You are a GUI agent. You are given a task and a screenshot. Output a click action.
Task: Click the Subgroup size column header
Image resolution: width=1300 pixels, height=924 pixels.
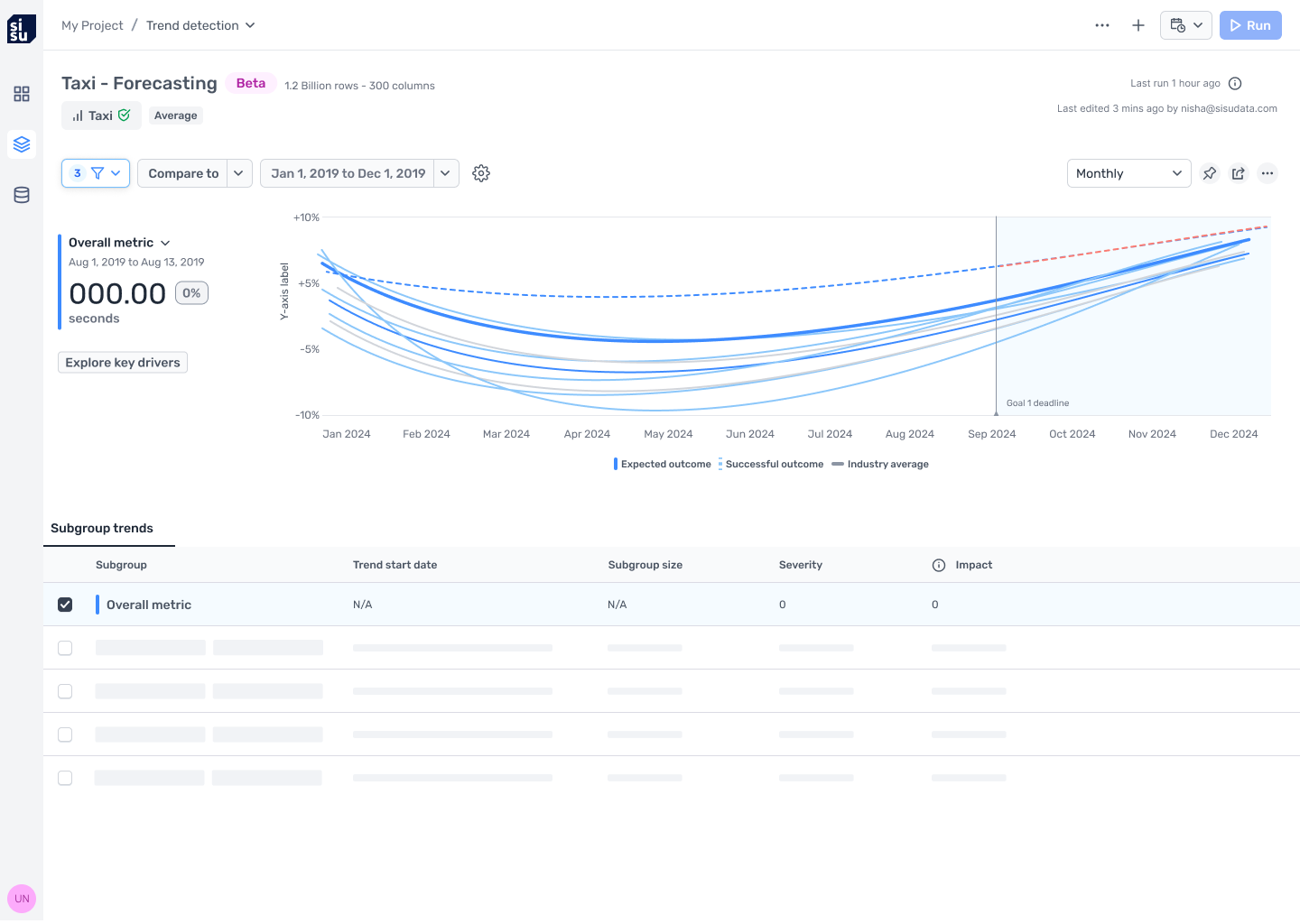645,565
